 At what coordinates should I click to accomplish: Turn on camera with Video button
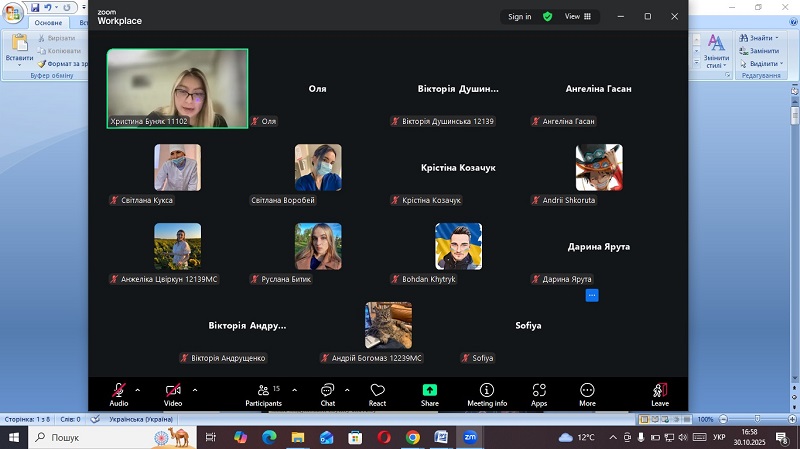173,394
